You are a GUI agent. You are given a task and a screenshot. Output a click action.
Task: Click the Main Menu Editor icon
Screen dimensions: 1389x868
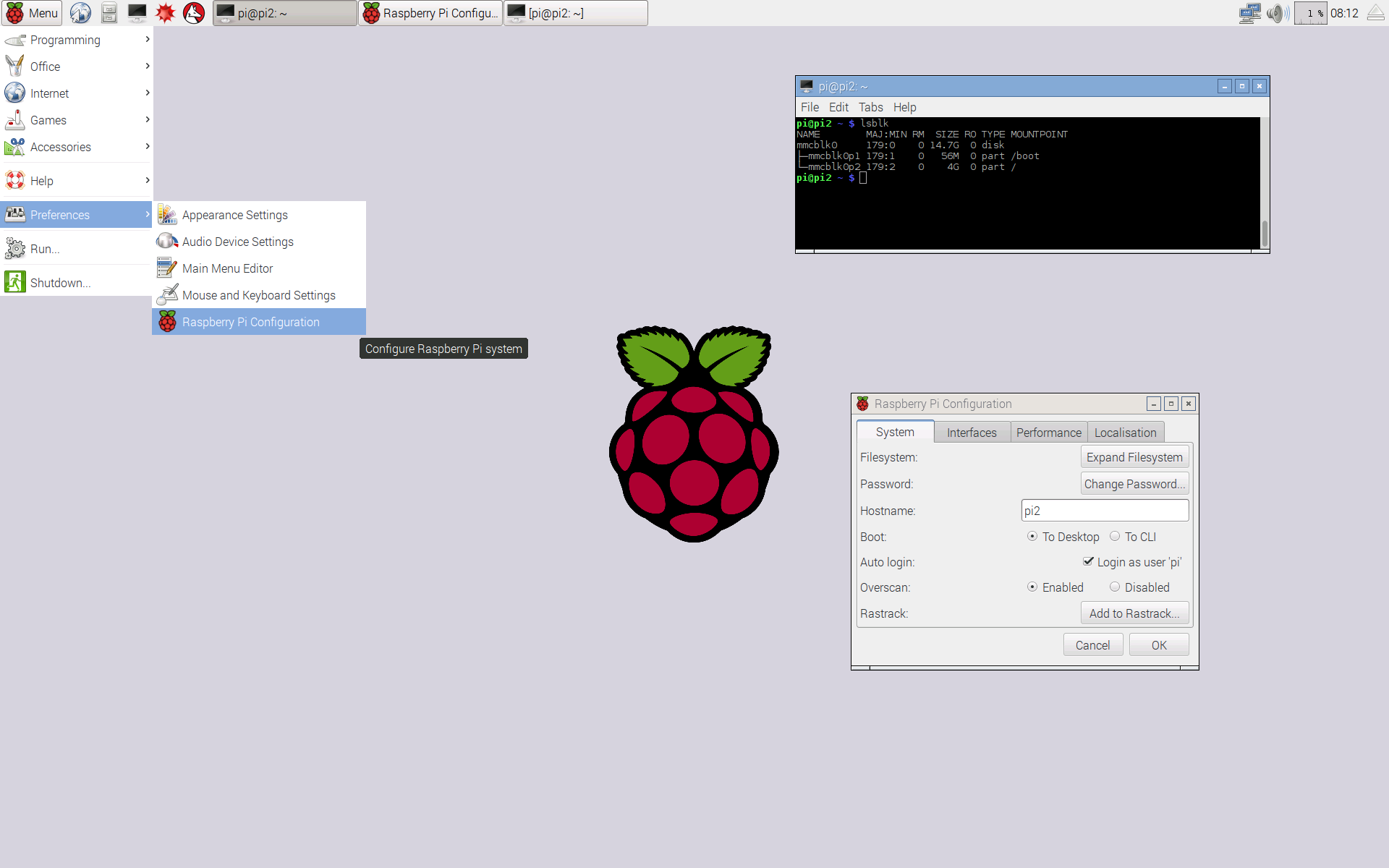[x=166, y=268]
